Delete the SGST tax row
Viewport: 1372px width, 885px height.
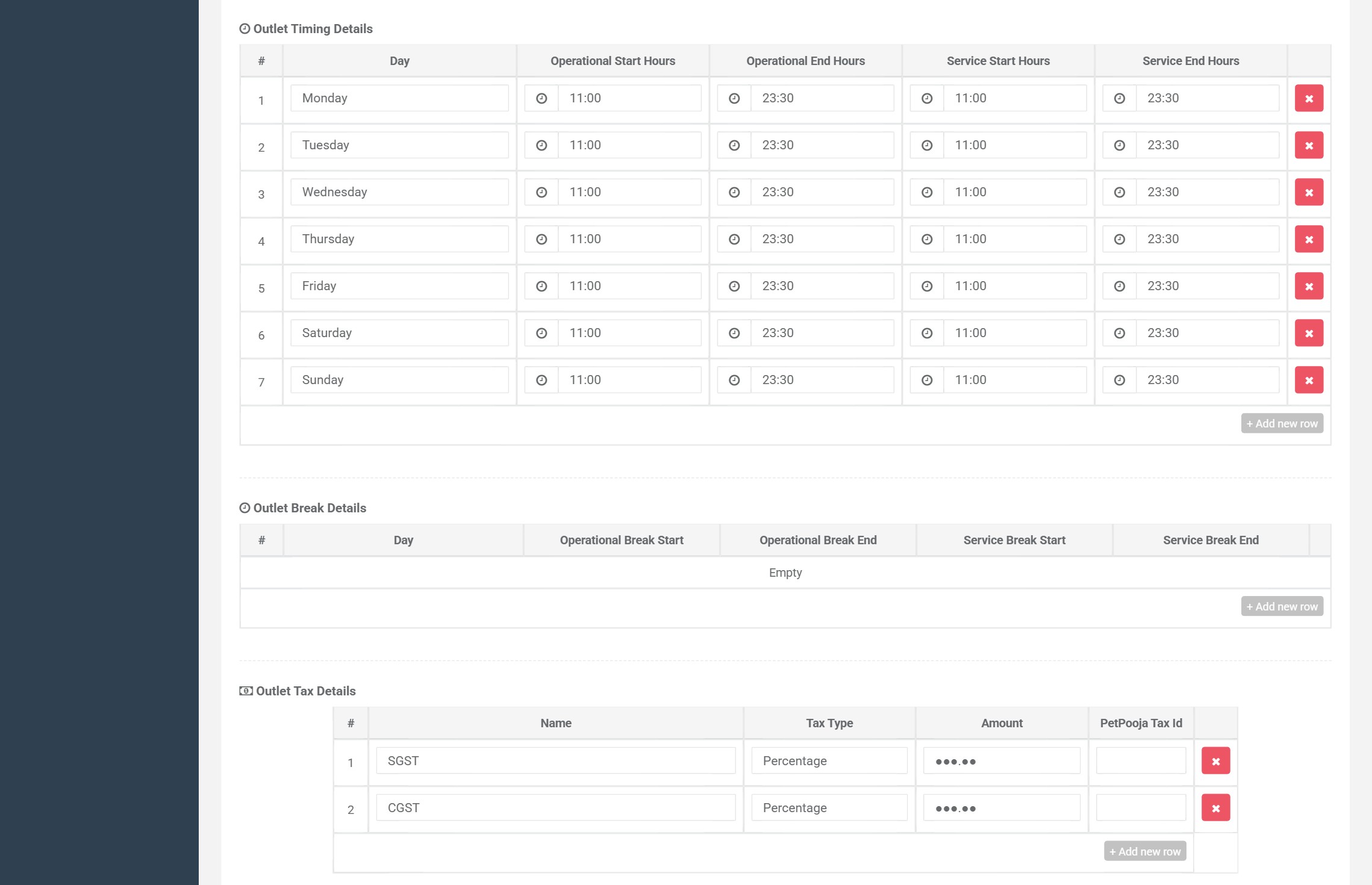pos(1215,761)
